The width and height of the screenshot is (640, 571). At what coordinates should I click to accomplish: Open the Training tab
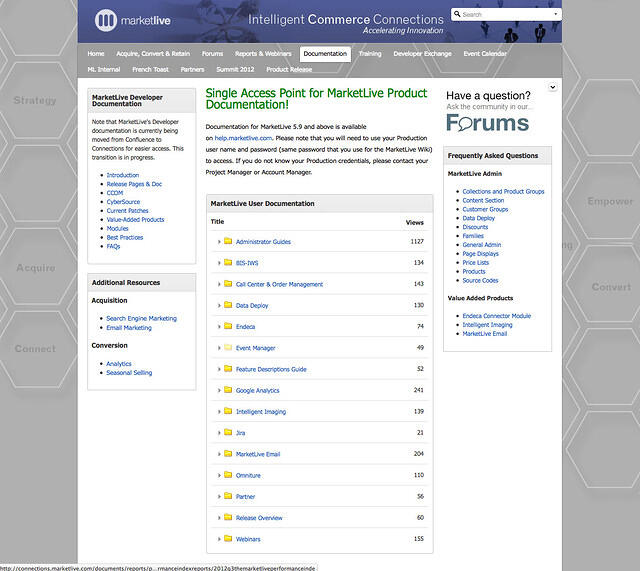tap(370, 53)
